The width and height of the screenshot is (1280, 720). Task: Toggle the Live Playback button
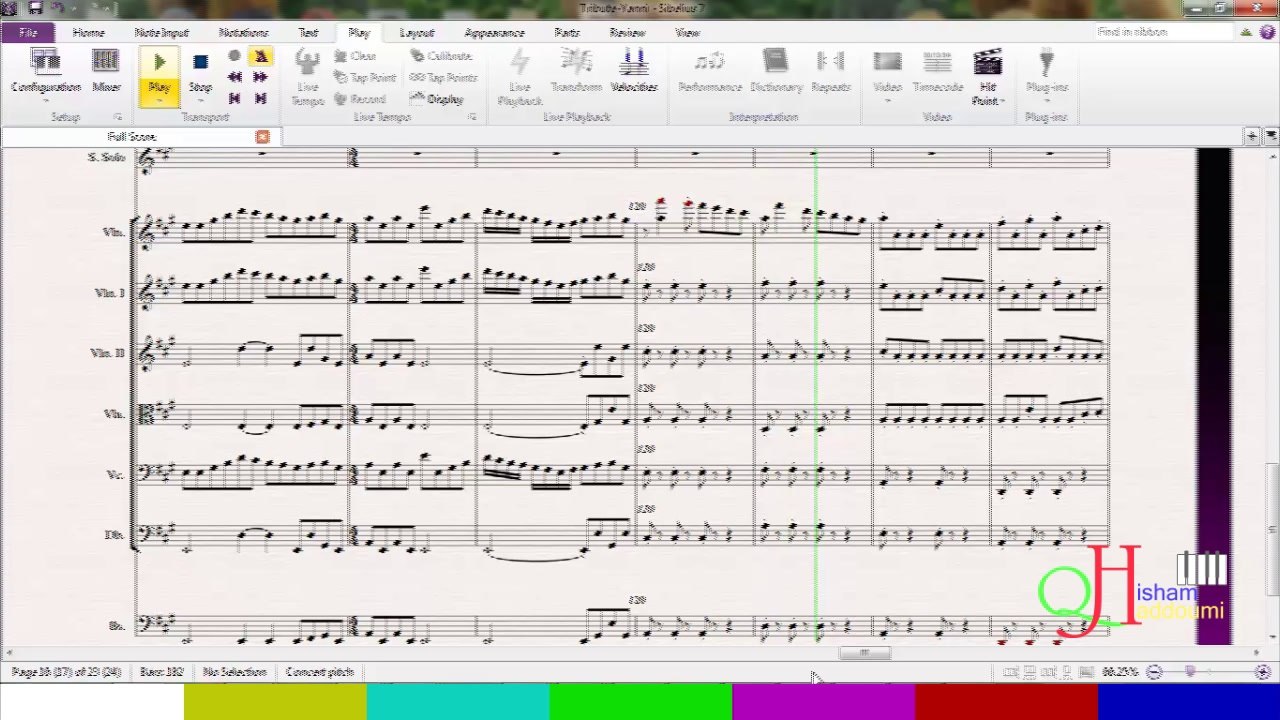[520, 77]
